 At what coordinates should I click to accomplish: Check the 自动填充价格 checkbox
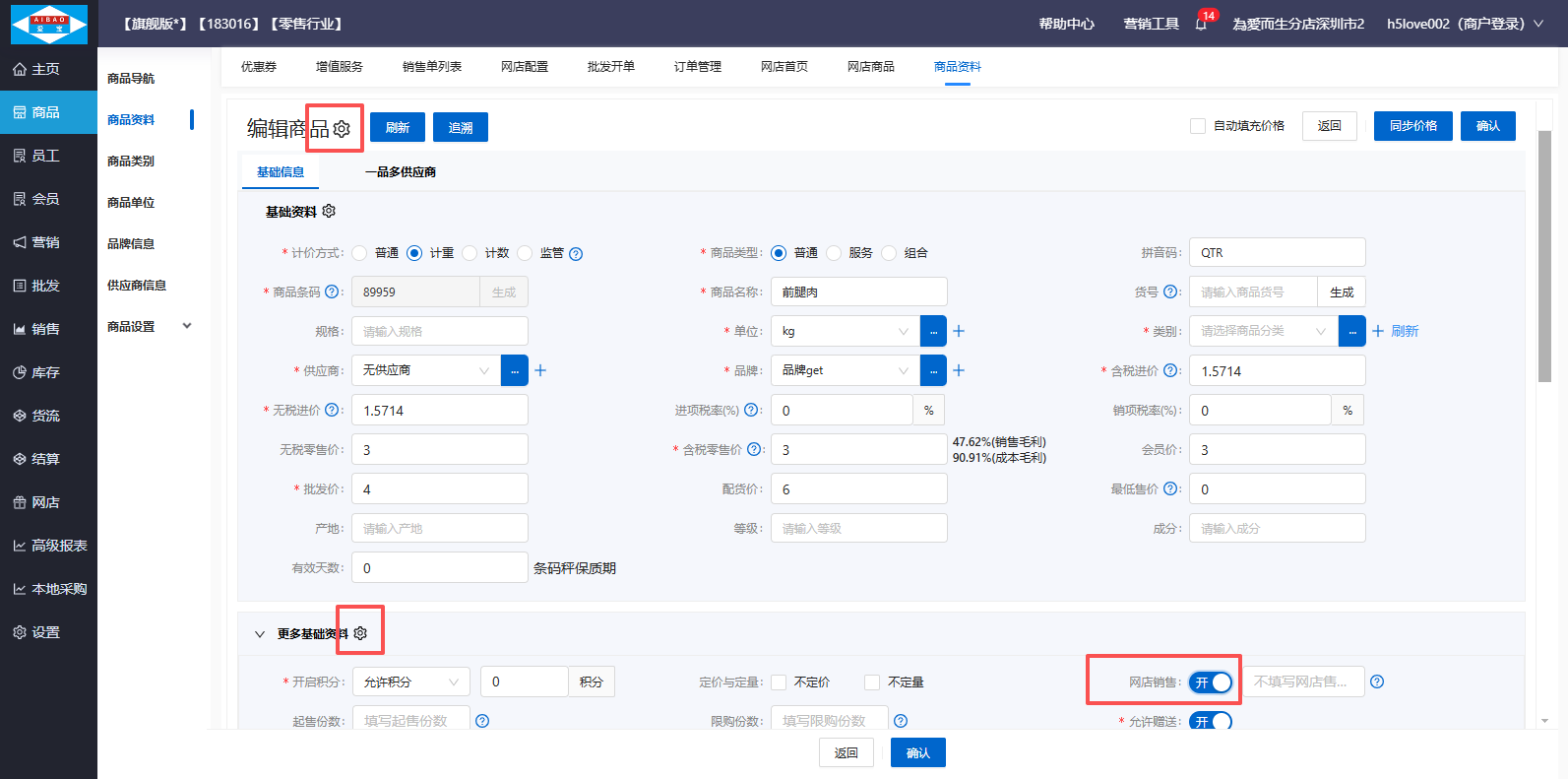pyautogui.click(x=1198, y=126)
